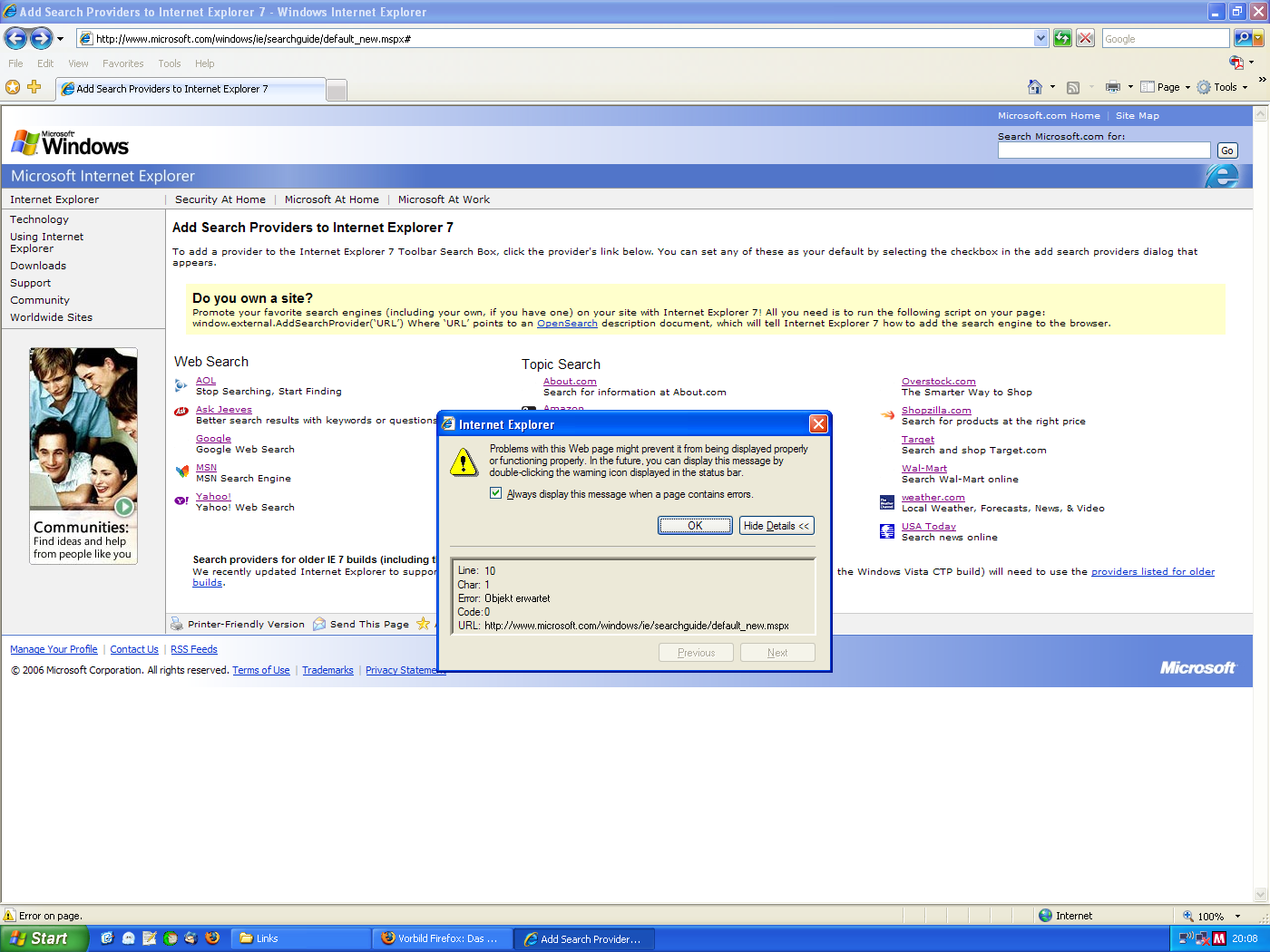The image size is (1270, 952).
Task: Click the McAfee tray icon
Action: click(x=1219, y=938)
